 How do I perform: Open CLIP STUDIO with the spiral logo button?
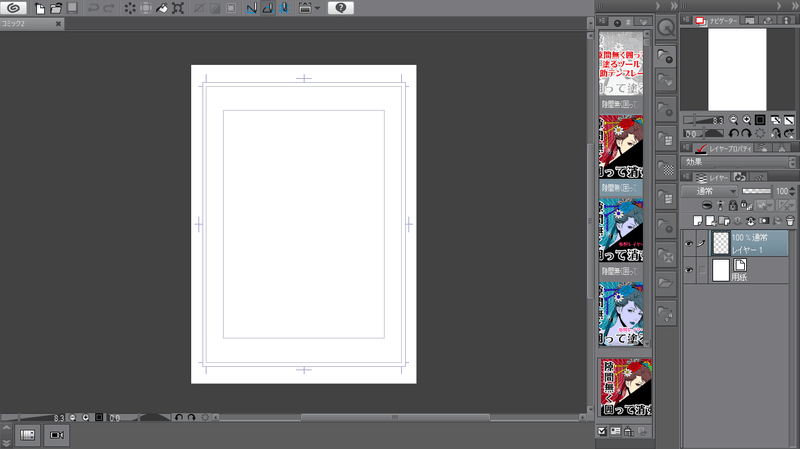click(x=13, y=8)
